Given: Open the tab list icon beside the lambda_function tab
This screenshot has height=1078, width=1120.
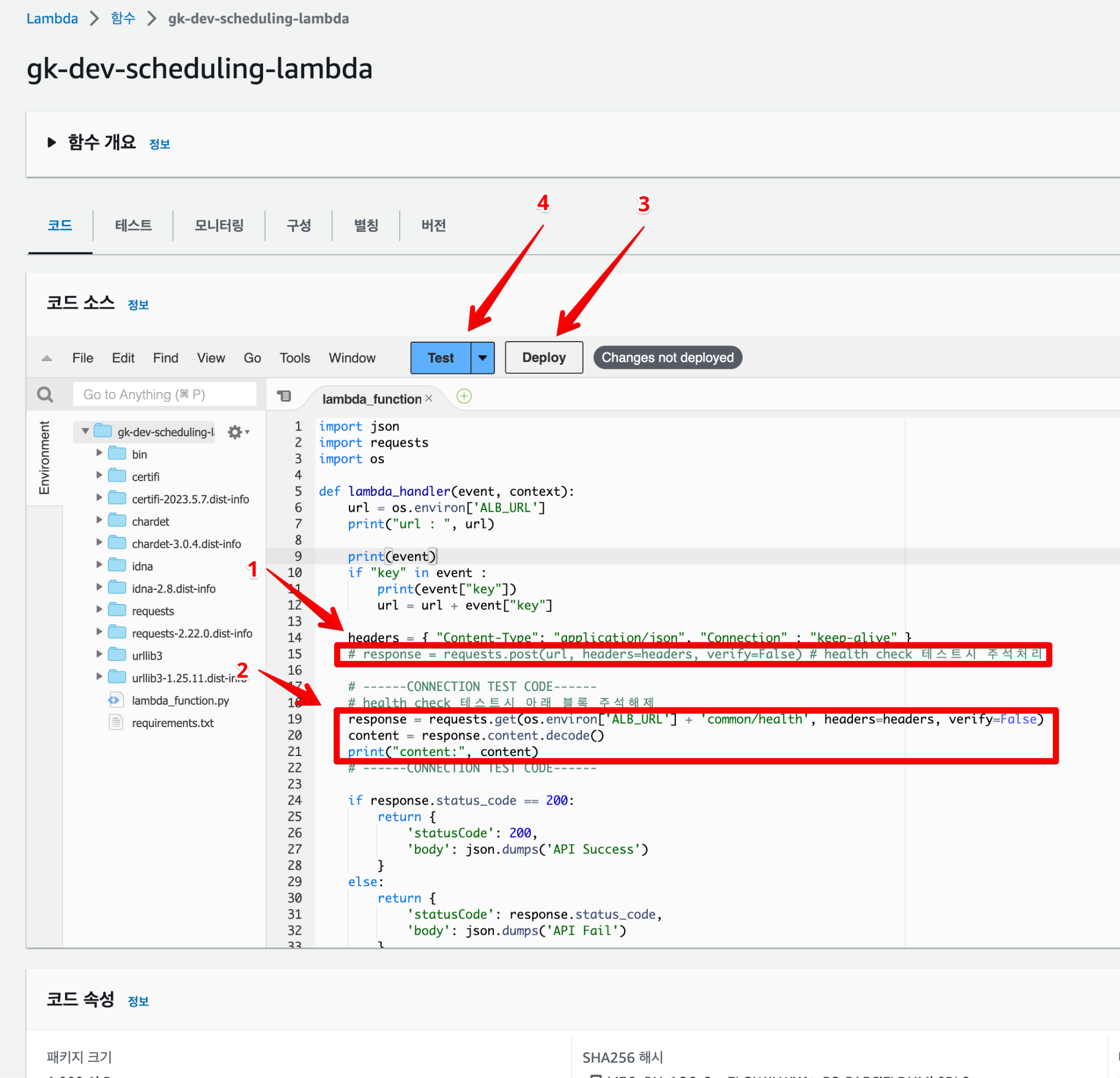Looking at the screenshot, I should pyautogui.click(x=284, y=395).
